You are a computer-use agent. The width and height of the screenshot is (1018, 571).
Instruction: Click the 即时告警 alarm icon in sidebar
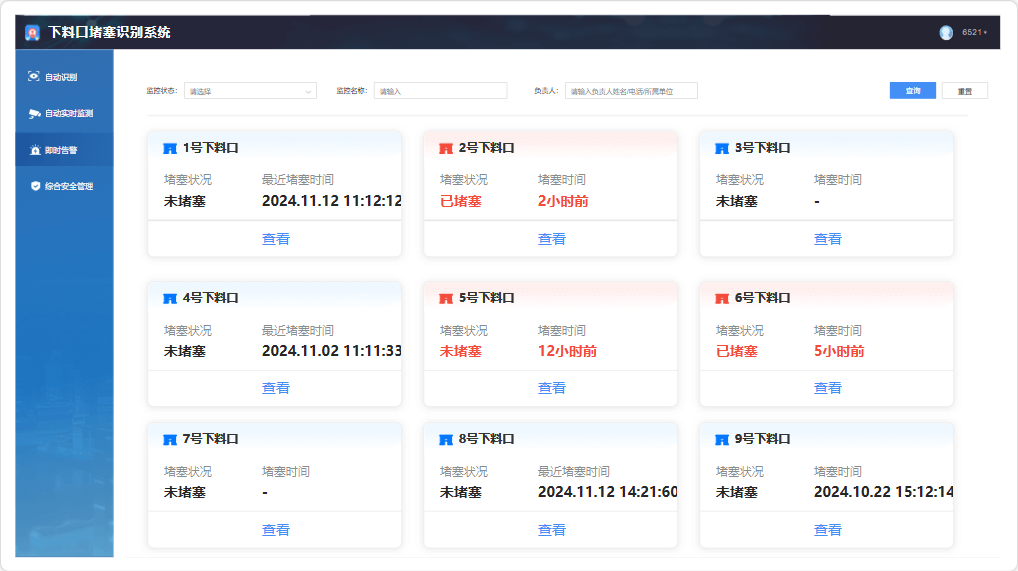click(x=35, y=150)
